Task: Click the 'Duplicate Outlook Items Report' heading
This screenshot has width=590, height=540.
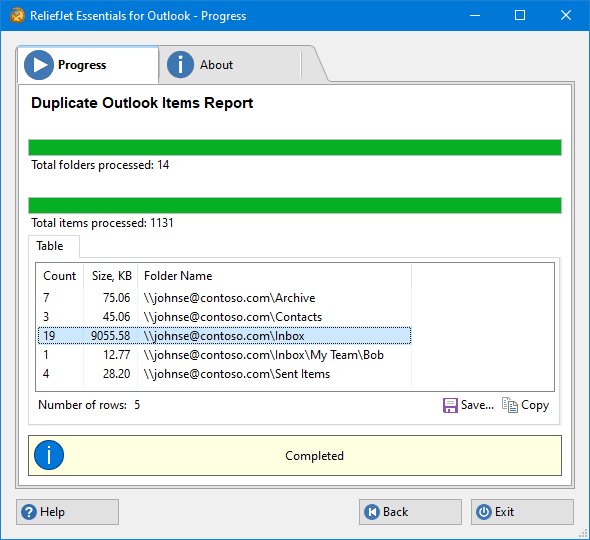Action: [x=142, y=103]
